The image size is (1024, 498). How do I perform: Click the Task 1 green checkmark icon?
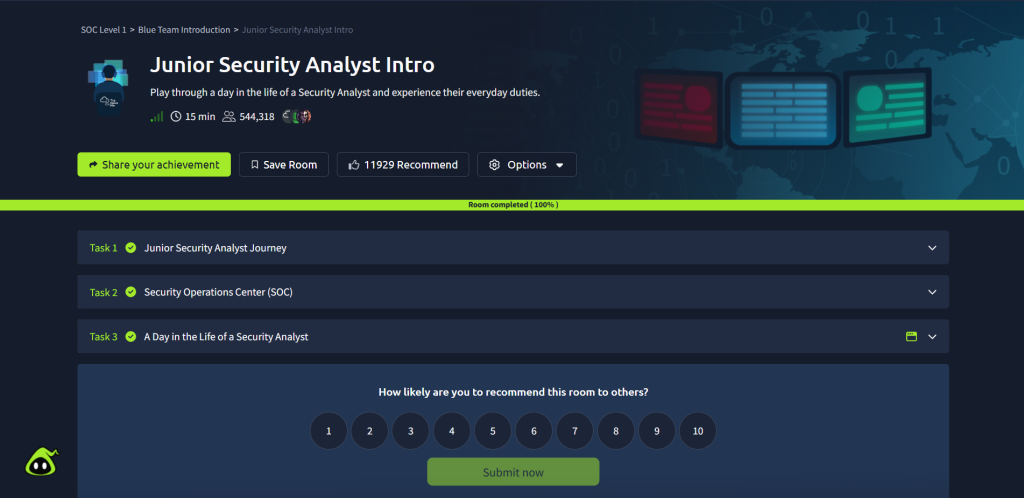[131, 248]
